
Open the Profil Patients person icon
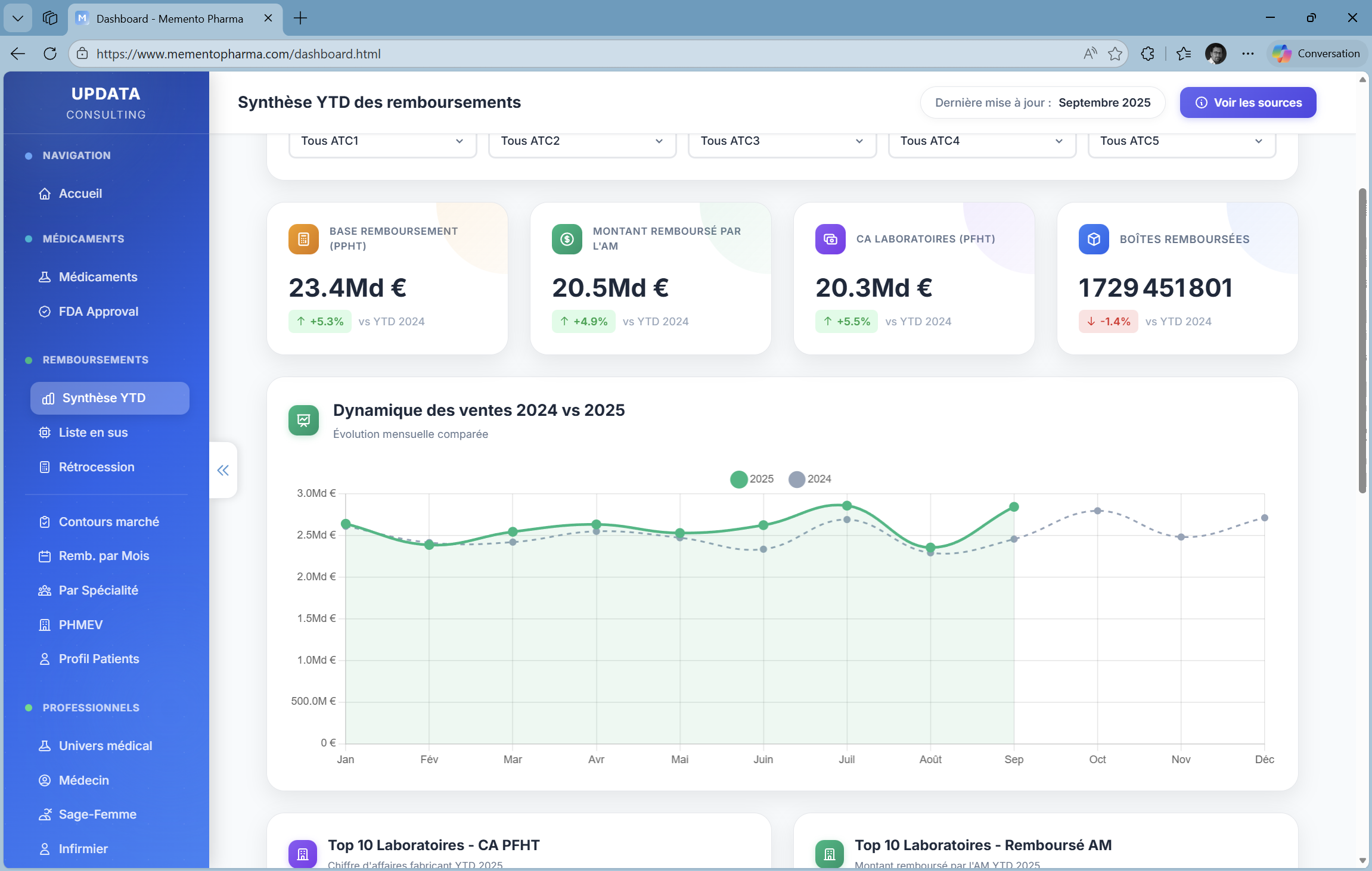(45, 658)
